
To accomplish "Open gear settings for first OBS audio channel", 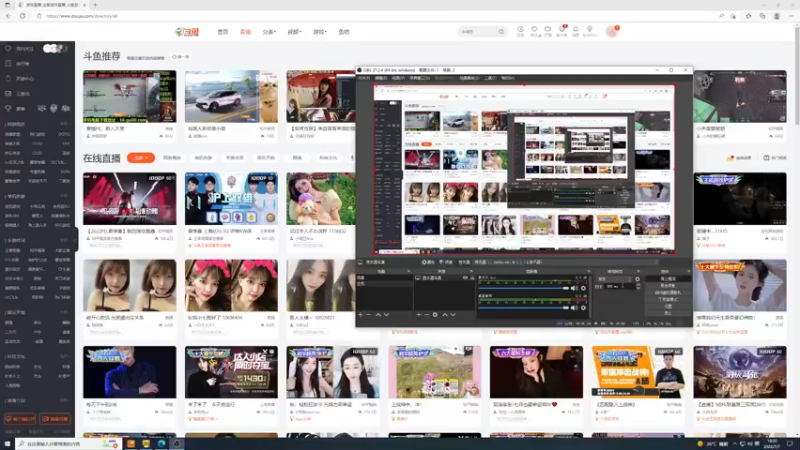I will (583, 288).
